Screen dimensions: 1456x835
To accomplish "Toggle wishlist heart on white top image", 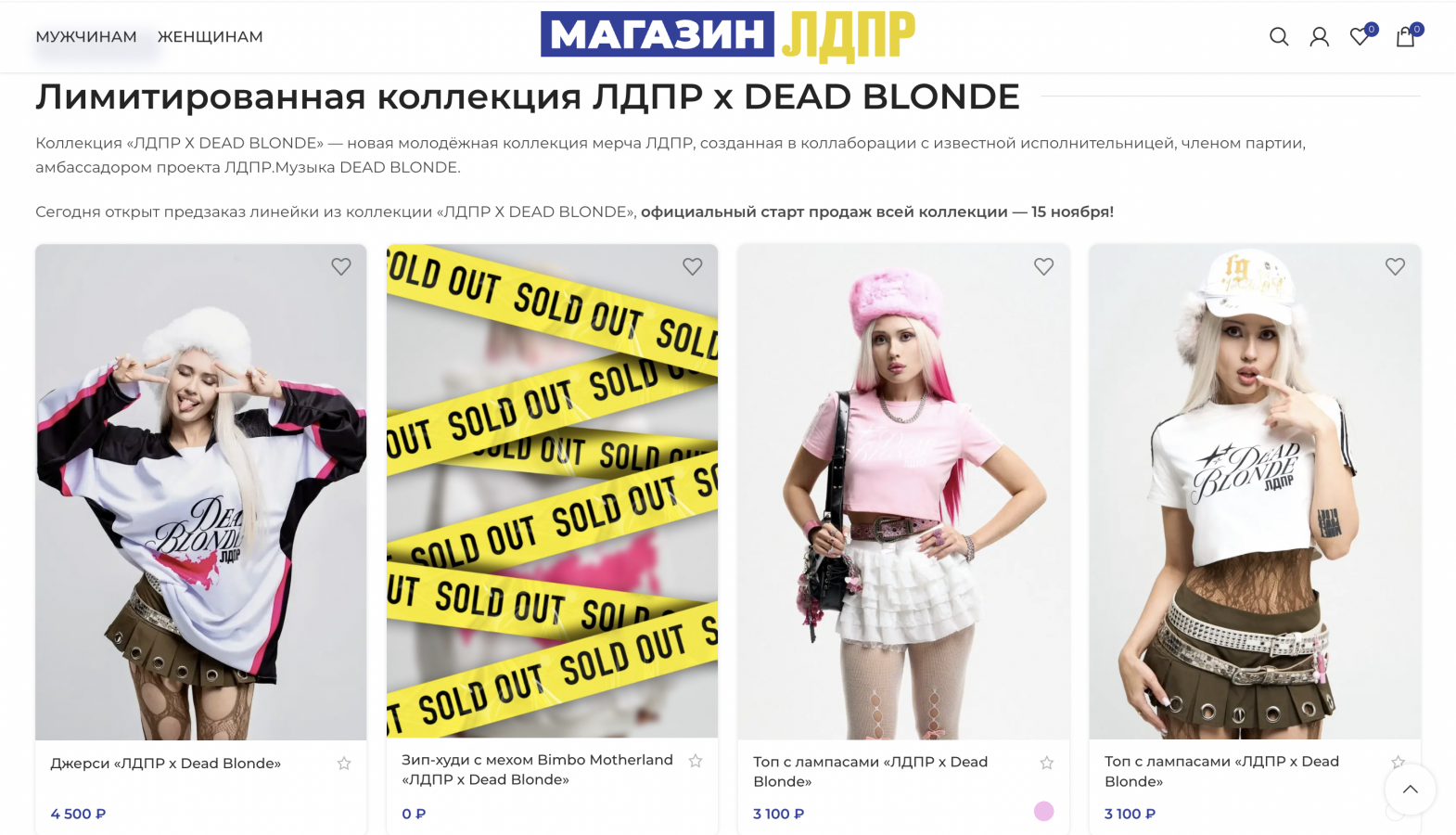I will [x=1395, y=267].
